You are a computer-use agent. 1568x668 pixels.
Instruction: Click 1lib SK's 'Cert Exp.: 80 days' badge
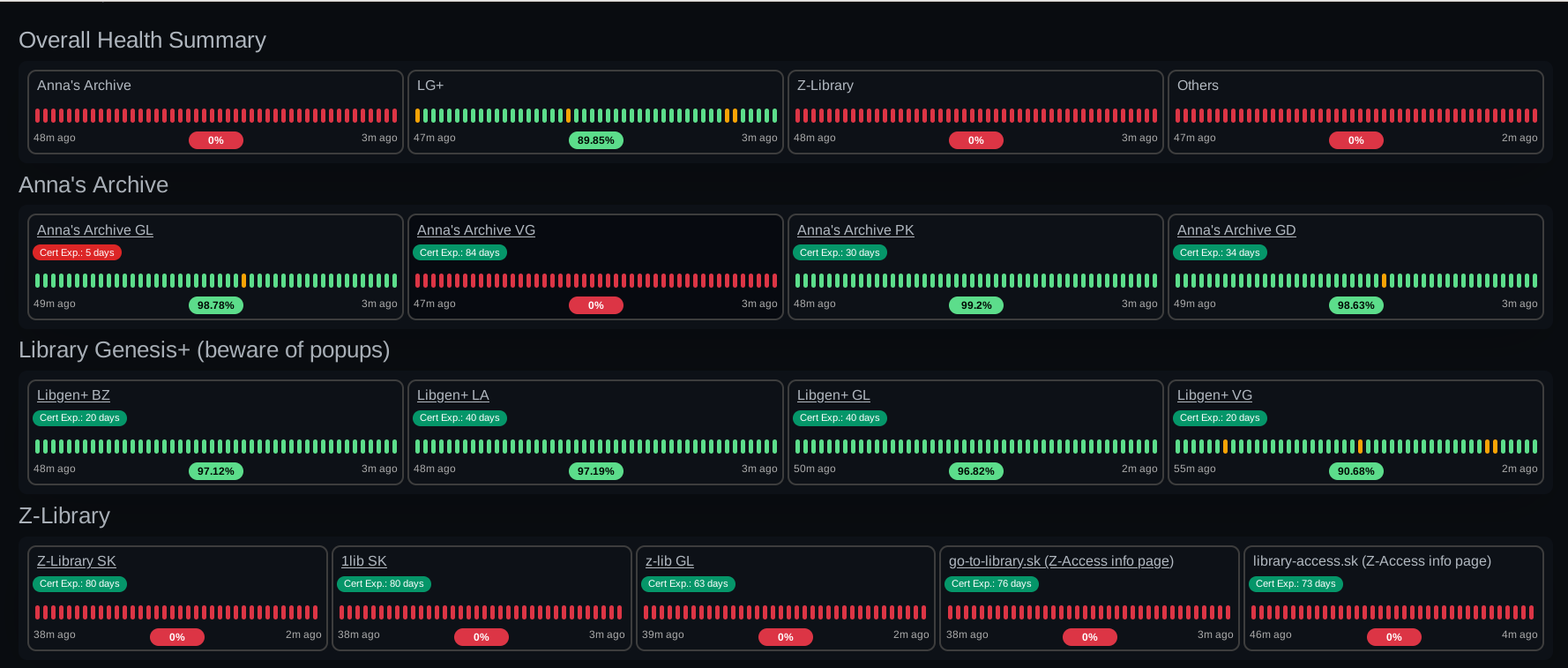(384, 584)
